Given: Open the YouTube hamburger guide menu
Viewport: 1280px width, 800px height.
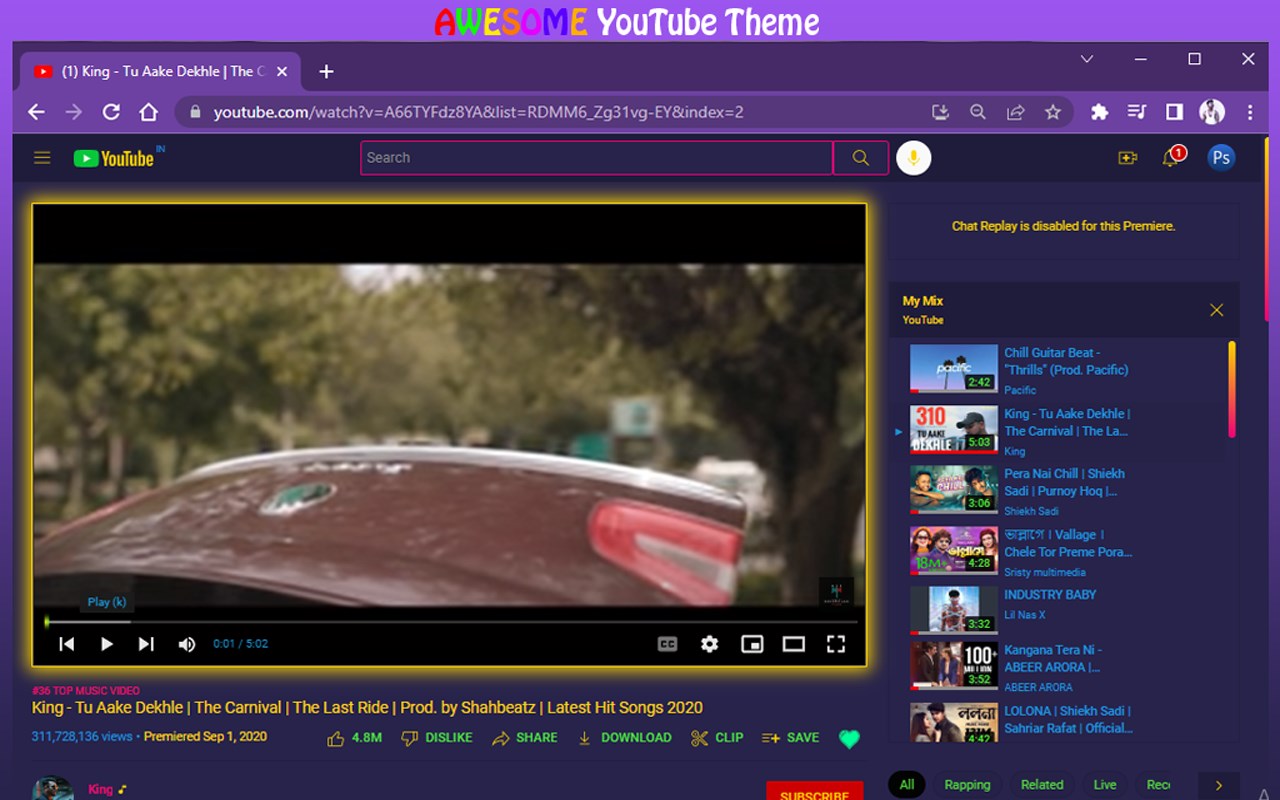Looking at the screenshot, I should click(x=42, y=158).
